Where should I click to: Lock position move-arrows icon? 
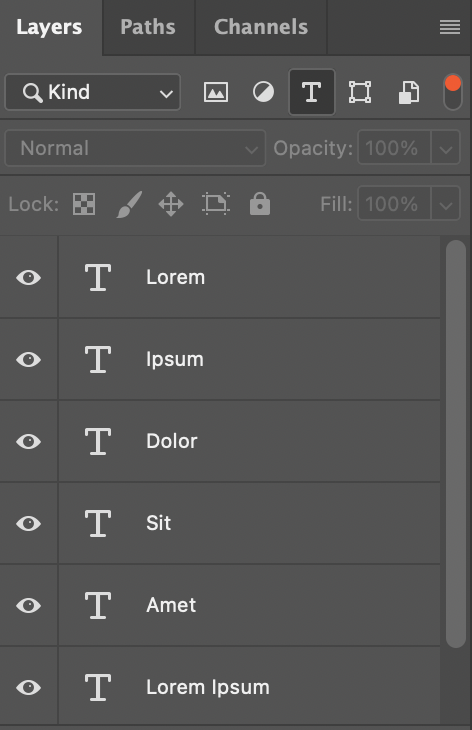[x=171, y=204]
